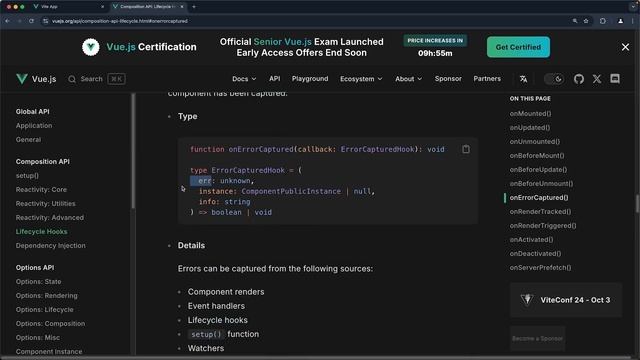Image resolution: width=640 pixels, height=360 pixels.
Task: Open the ViteConf 24 sponsor card
Action: click(x=565, y=300)
